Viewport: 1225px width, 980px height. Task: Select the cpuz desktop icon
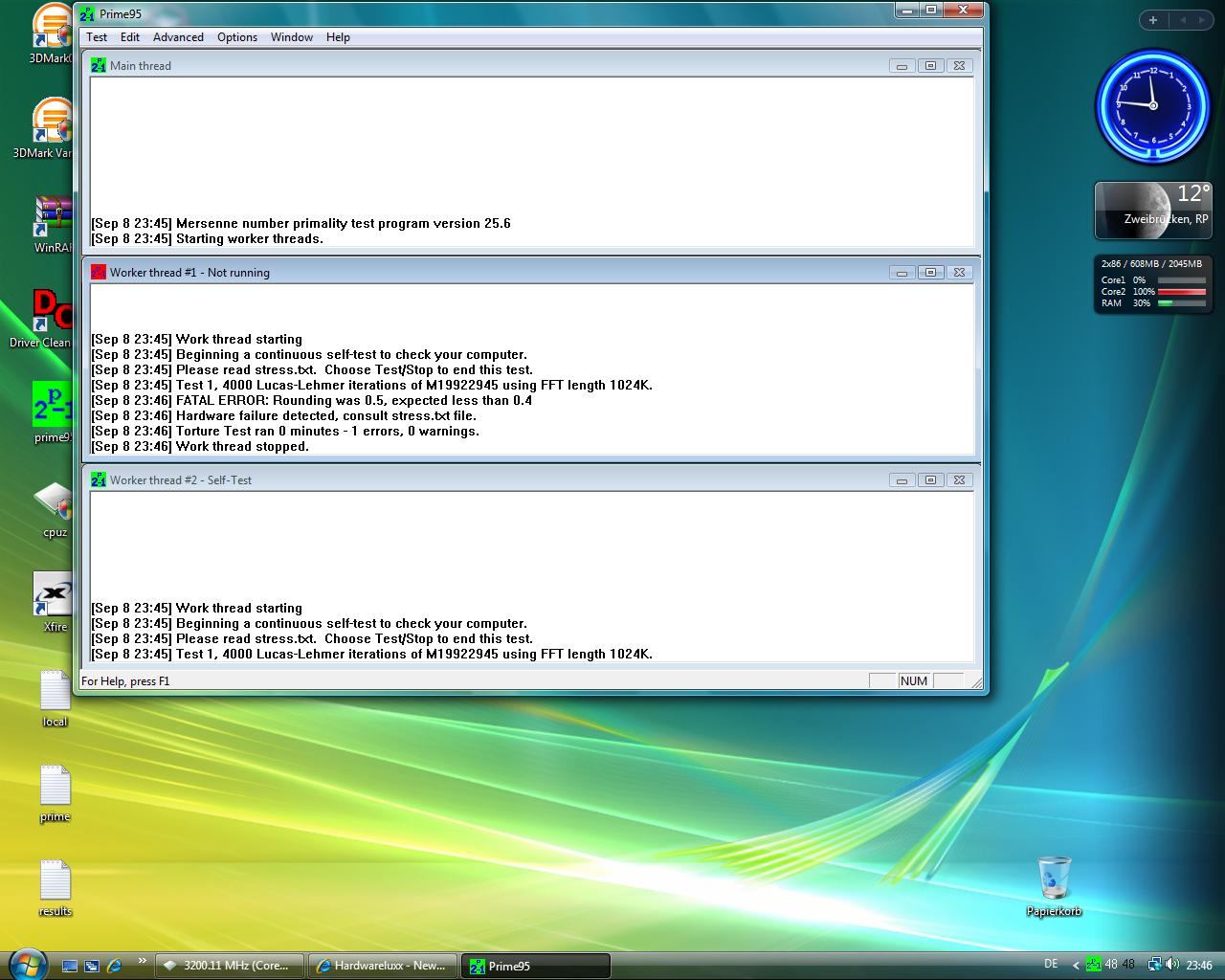point(55,509)
